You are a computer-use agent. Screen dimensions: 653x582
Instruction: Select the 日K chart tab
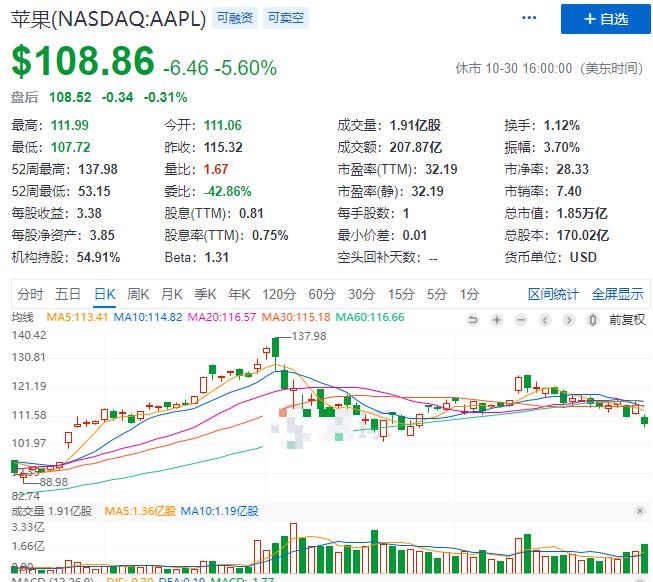pos(105,294)
